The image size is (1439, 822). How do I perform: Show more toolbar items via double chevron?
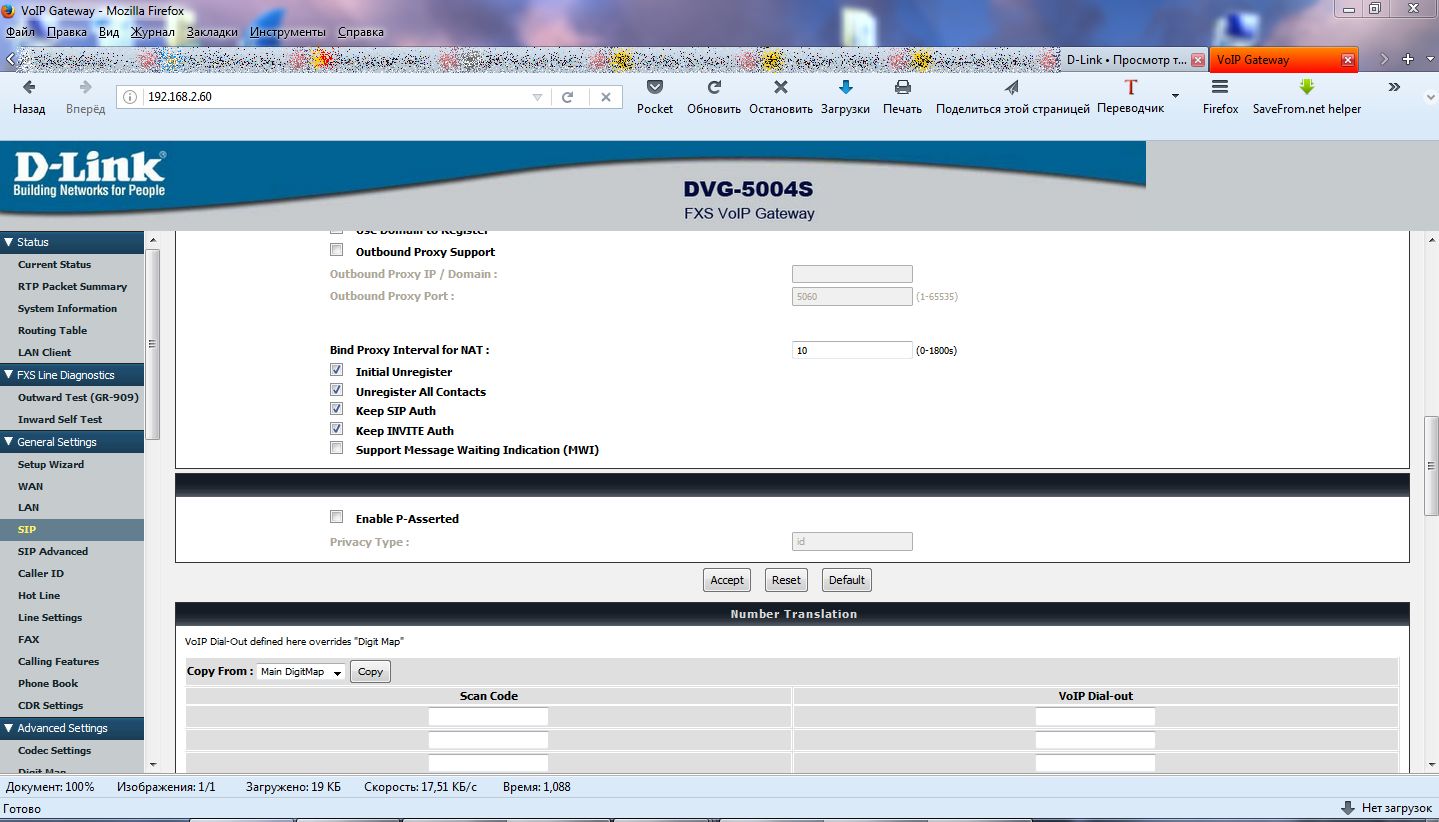click(1395, 87)
